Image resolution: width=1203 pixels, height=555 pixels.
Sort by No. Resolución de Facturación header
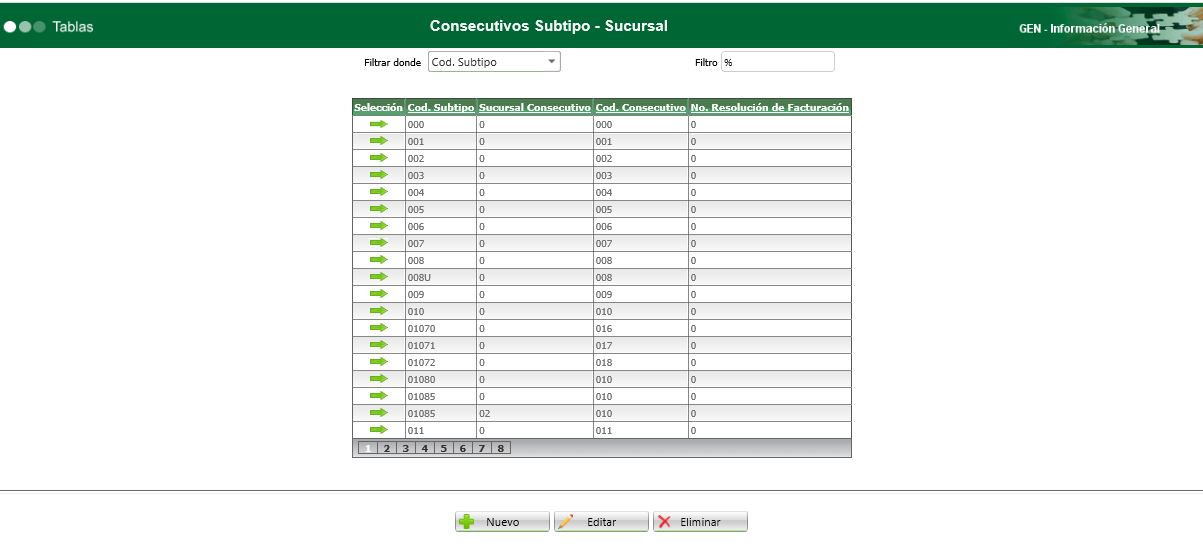coord(770,107)
